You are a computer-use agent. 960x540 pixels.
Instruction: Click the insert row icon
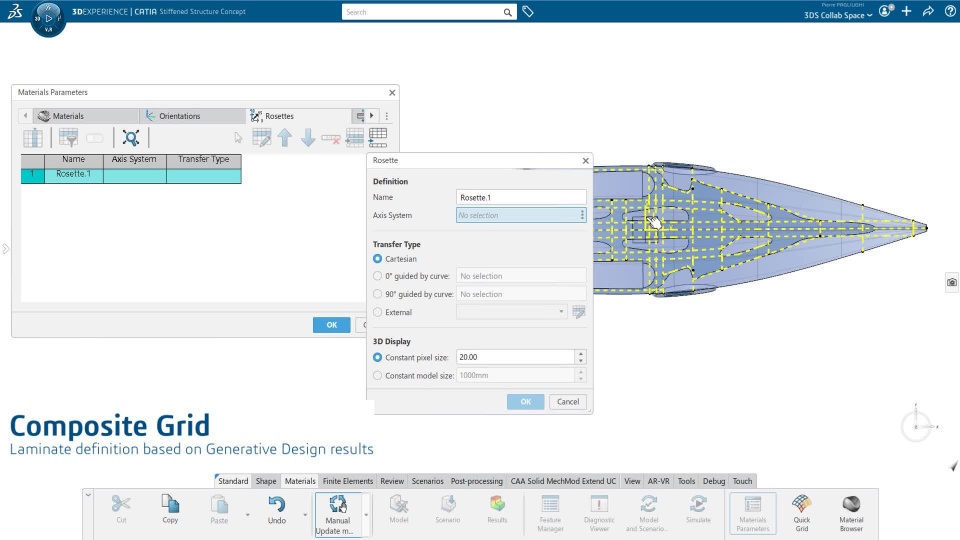coord(354,138)
